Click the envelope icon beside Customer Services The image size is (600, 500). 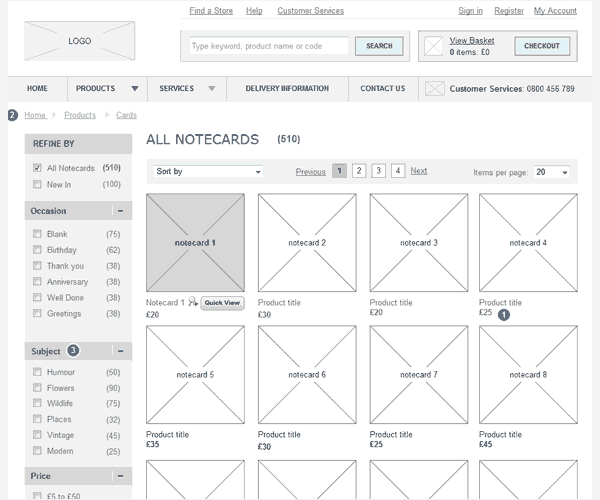(x=434, y=89)
